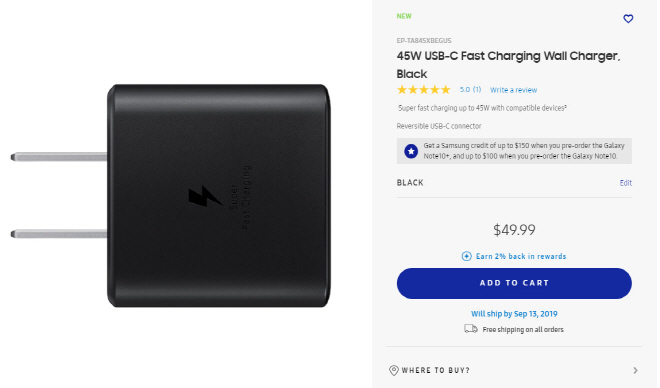The image size is (660, 388).
Task: Click the five-star rating stars
Action: (424, 90)
